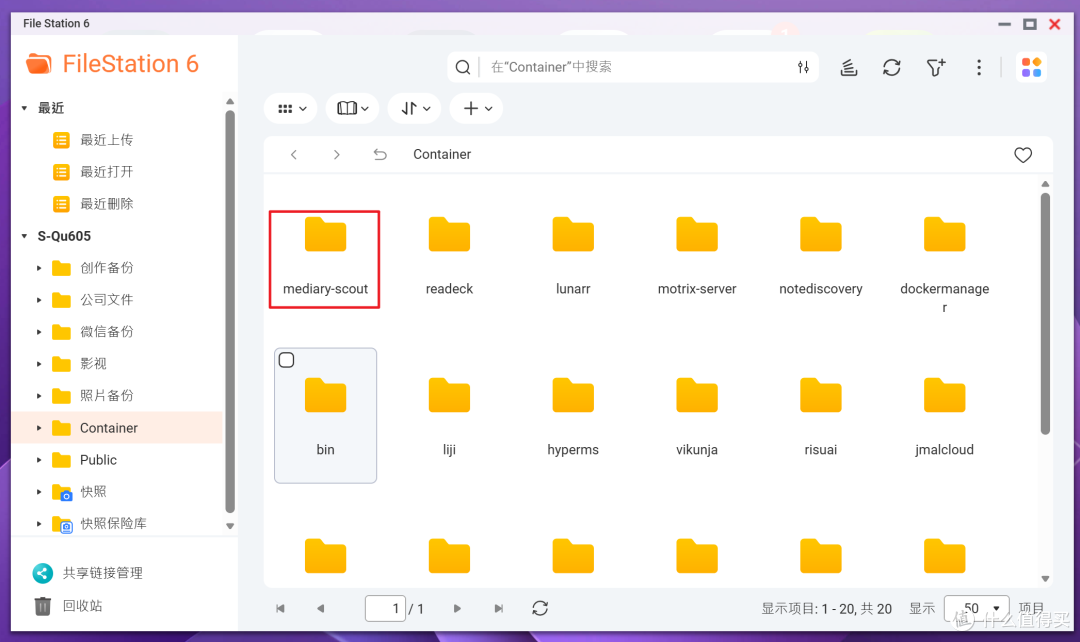This screenshot has height=642, width=1080.
Task: Open background tasks stack icon
Action: point(849,67)
